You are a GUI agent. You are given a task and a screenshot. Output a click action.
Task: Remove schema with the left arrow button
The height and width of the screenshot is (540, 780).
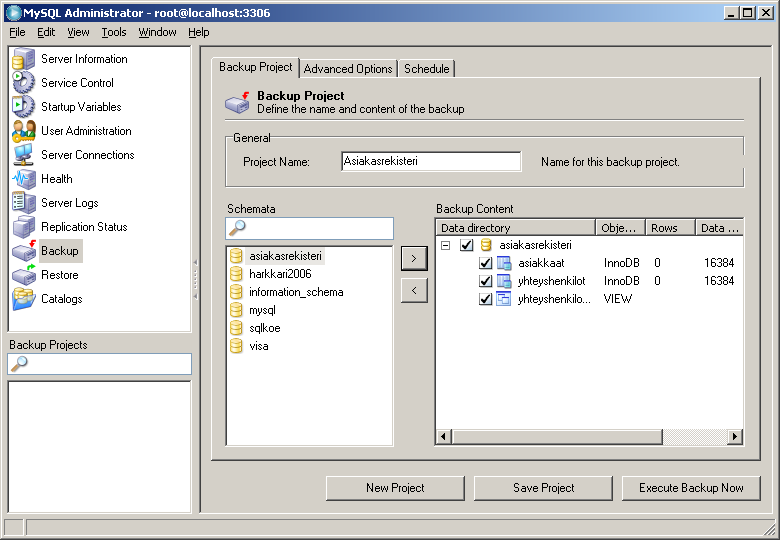tap(414, 290)
